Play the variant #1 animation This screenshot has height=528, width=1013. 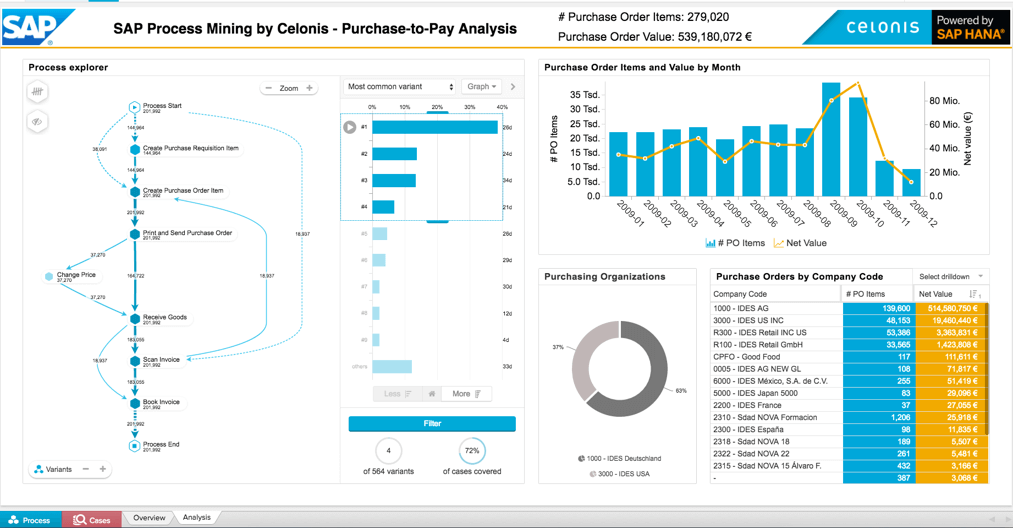tap(350, 127)
